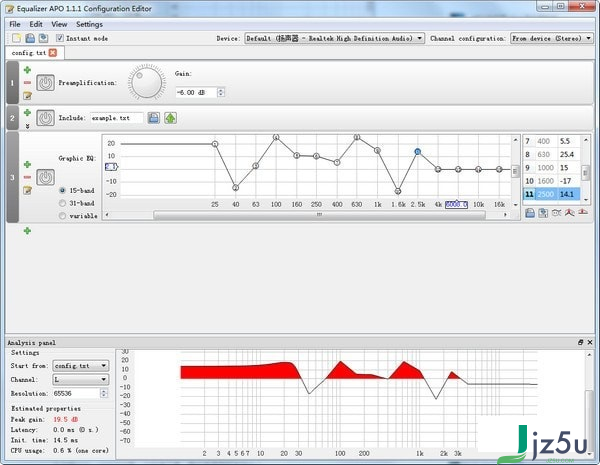The height and width of the screenshot is (465, 600).
Task: Select table row 9 with frequency 1000
Action: pos(551,168)
